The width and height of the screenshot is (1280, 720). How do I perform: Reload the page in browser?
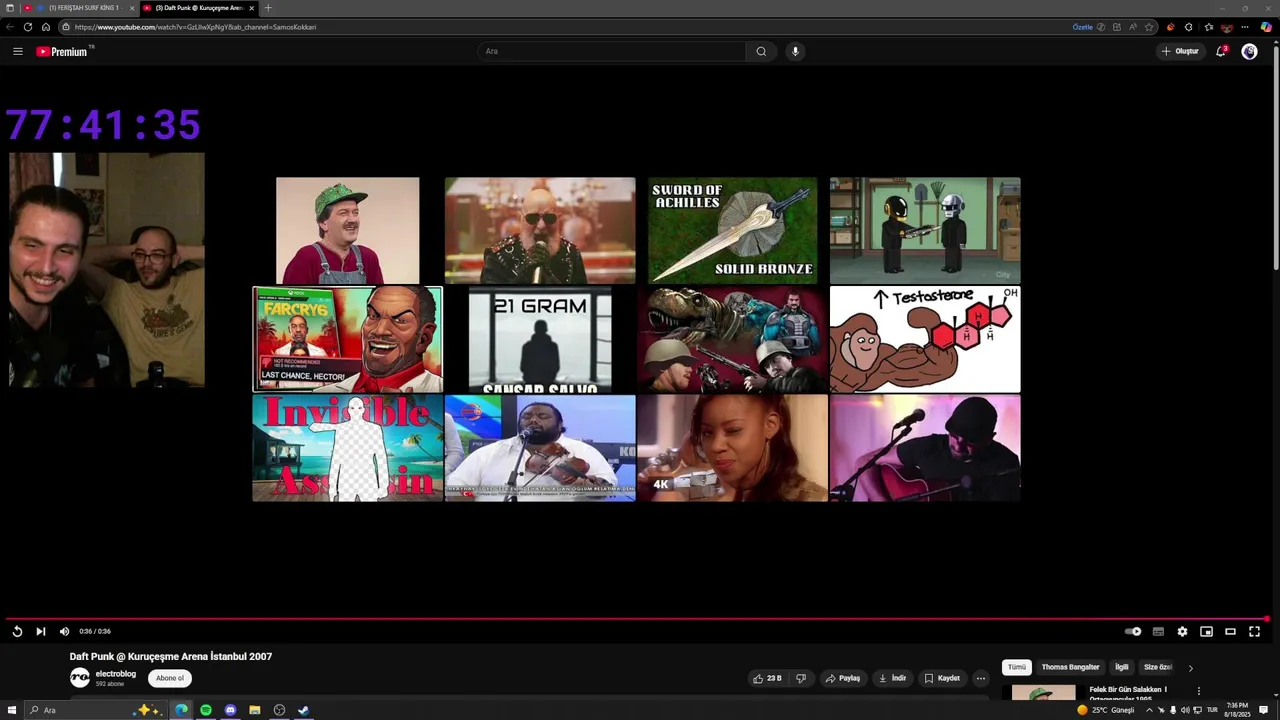[27, 27]
